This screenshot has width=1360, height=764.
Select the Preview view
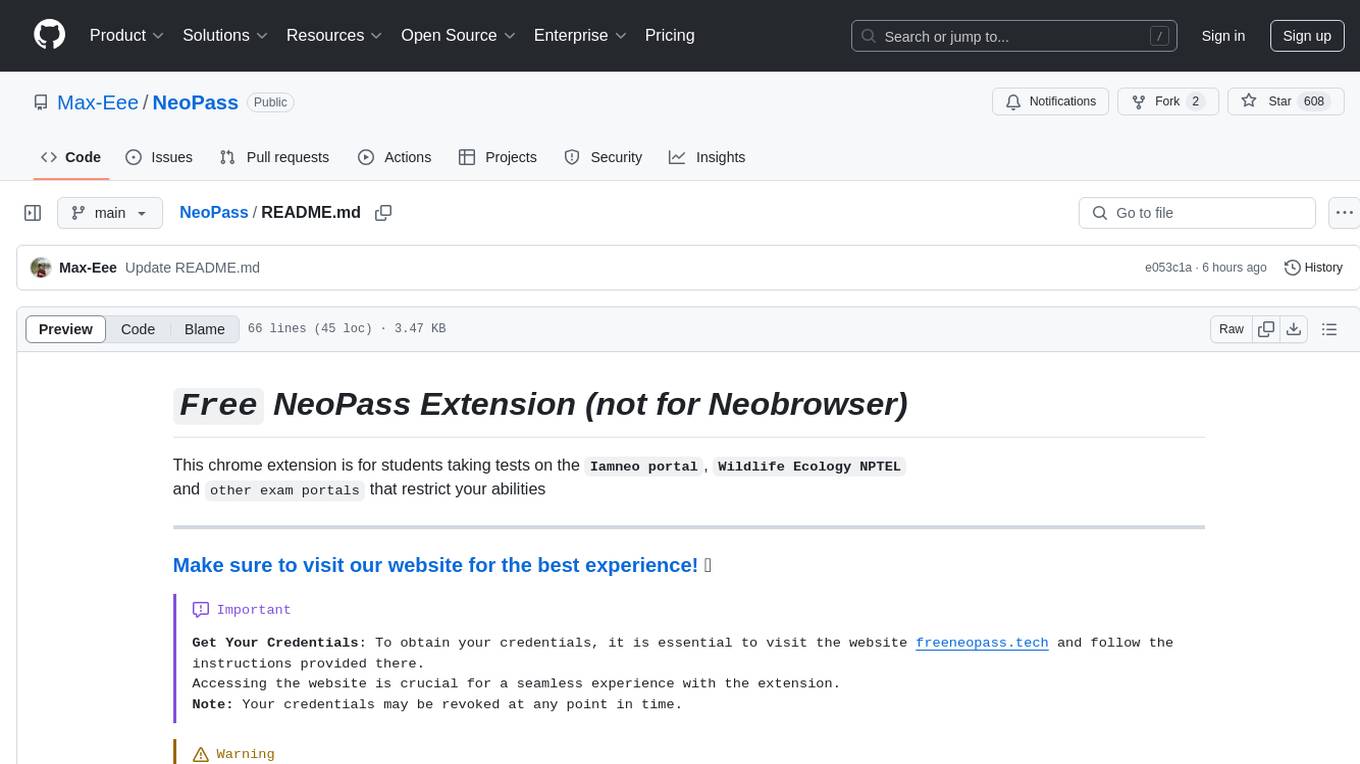point(66,329)
